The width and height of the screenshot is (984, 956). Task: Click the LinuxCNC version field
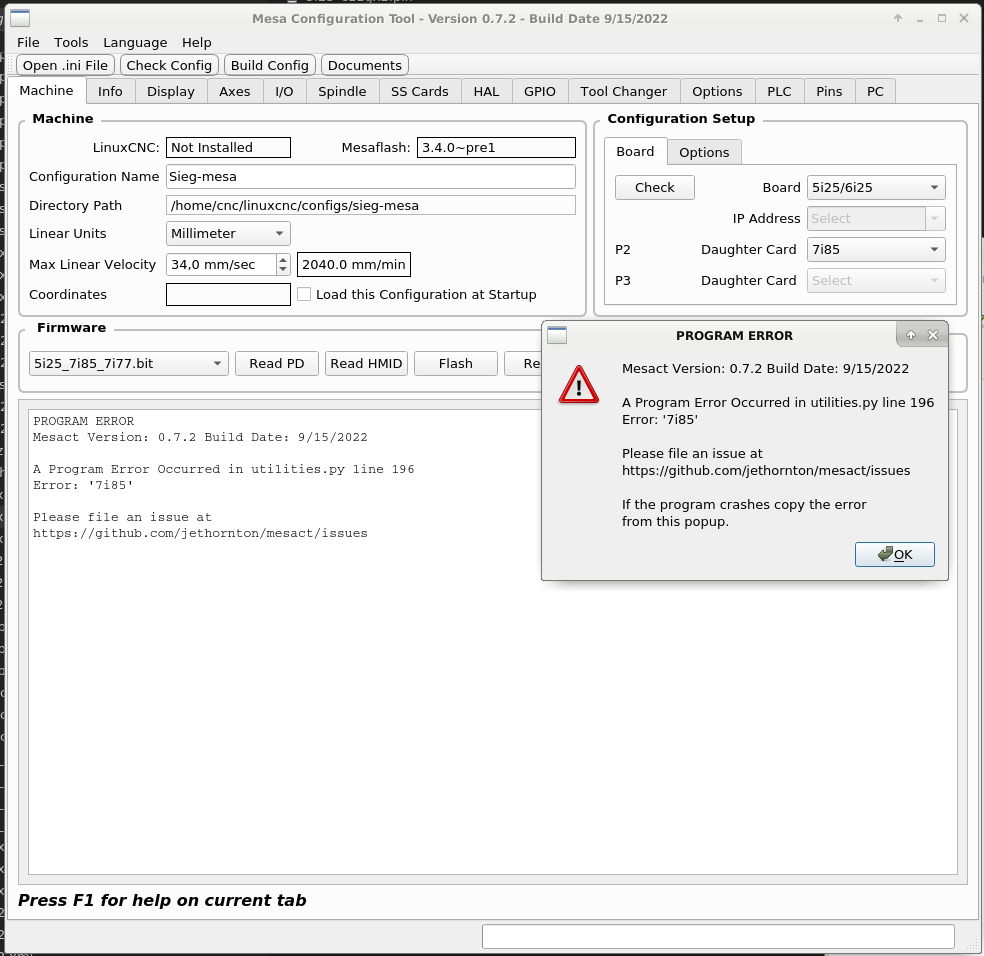228,148
